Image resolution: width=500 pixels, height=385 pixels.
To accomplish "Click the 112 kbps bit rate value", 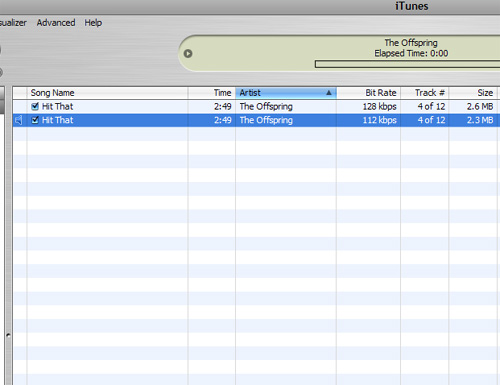I will pyautogui.click(x=380, y=120).
